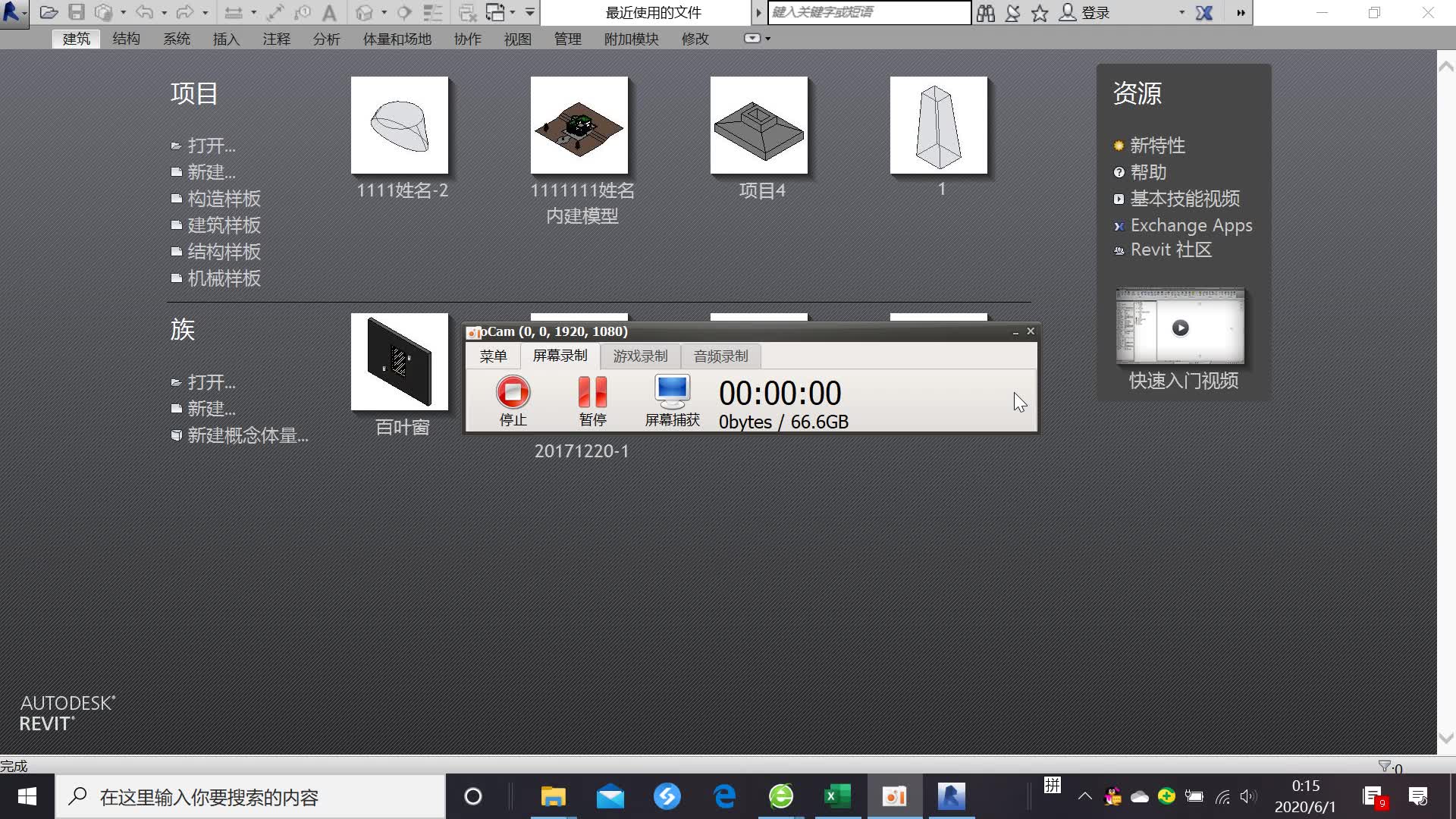Click the Autodesk Exchange Apps X icon
Viewport: 1456px width, 819px height.
click(1204, 13)
